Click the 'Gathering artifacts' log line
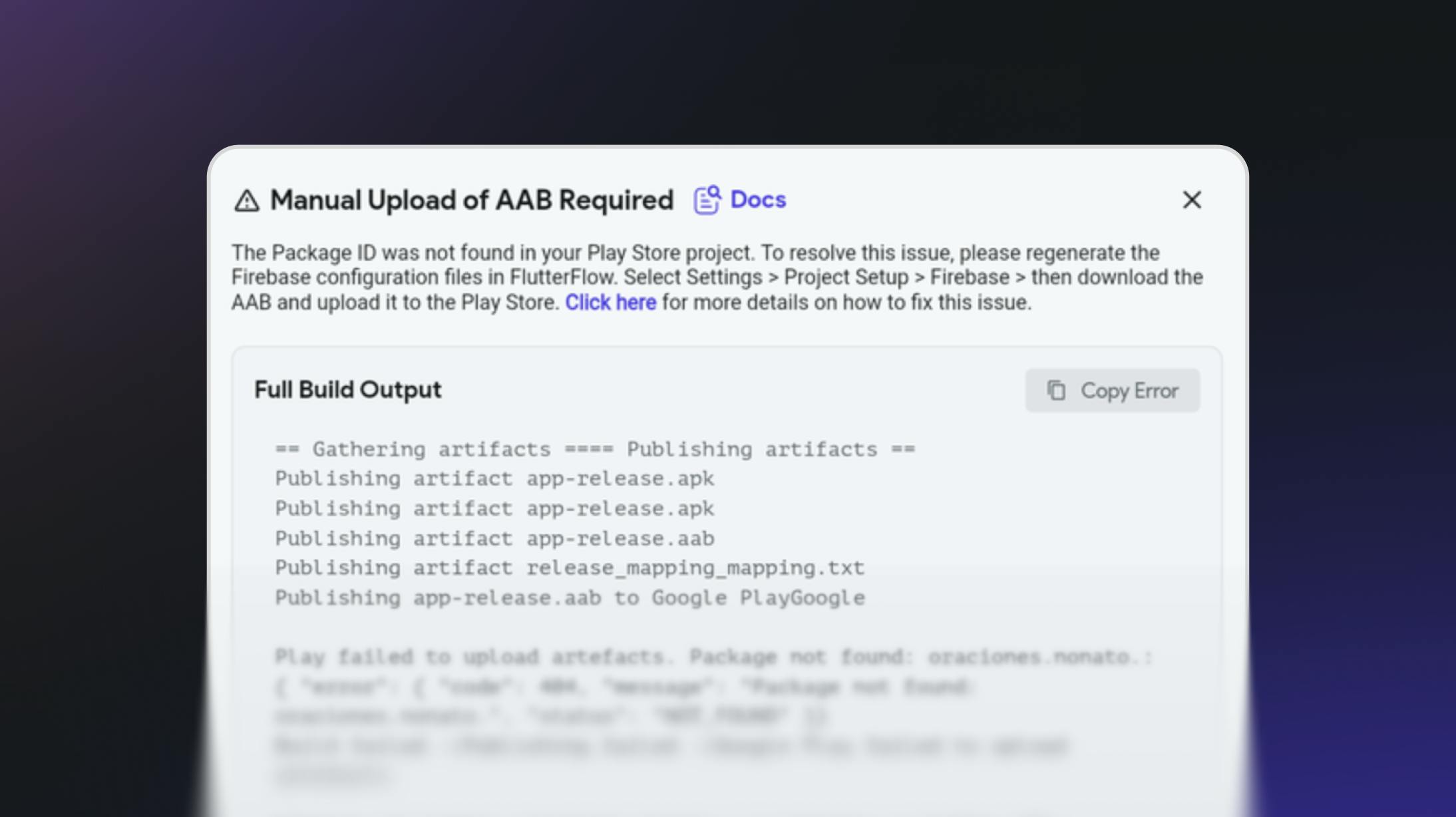1456x817 pixels. coord(594,450)
